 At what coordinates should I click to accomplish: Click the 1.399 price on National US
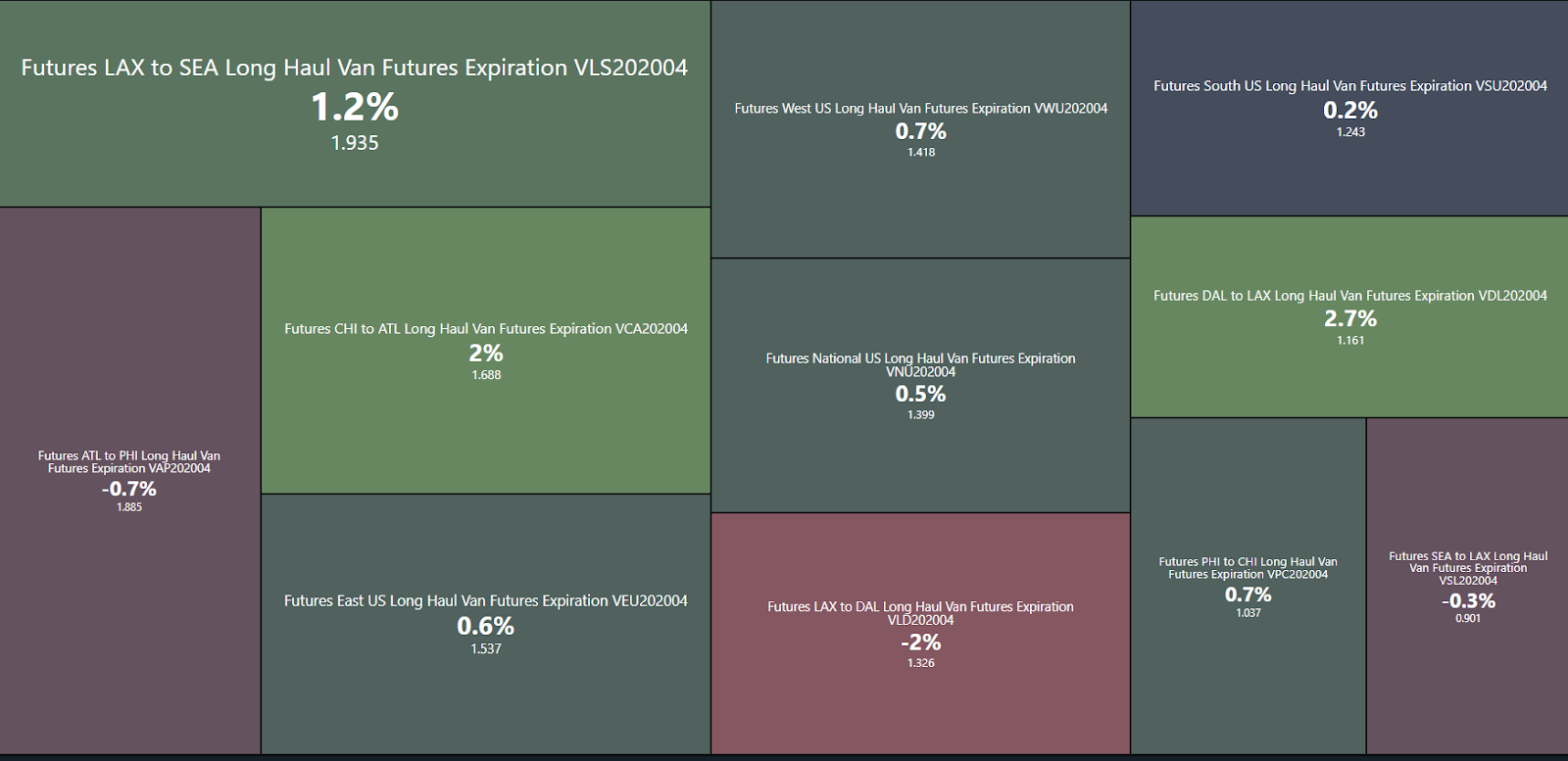click(x=920, y=415)
